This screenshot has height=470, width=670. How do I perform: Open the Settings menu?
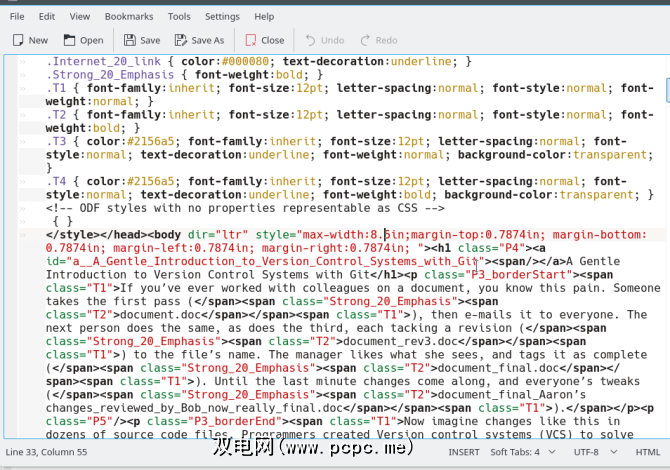(x=222, y=17)
